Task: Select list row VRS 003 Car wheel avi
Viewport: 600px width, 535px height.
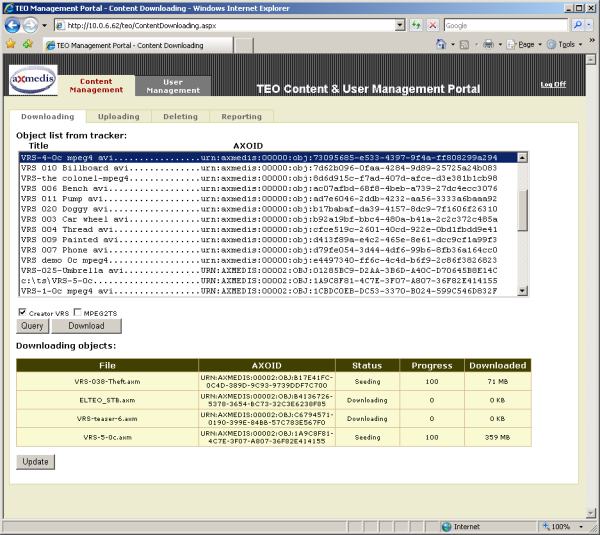Action: [268, 219]
